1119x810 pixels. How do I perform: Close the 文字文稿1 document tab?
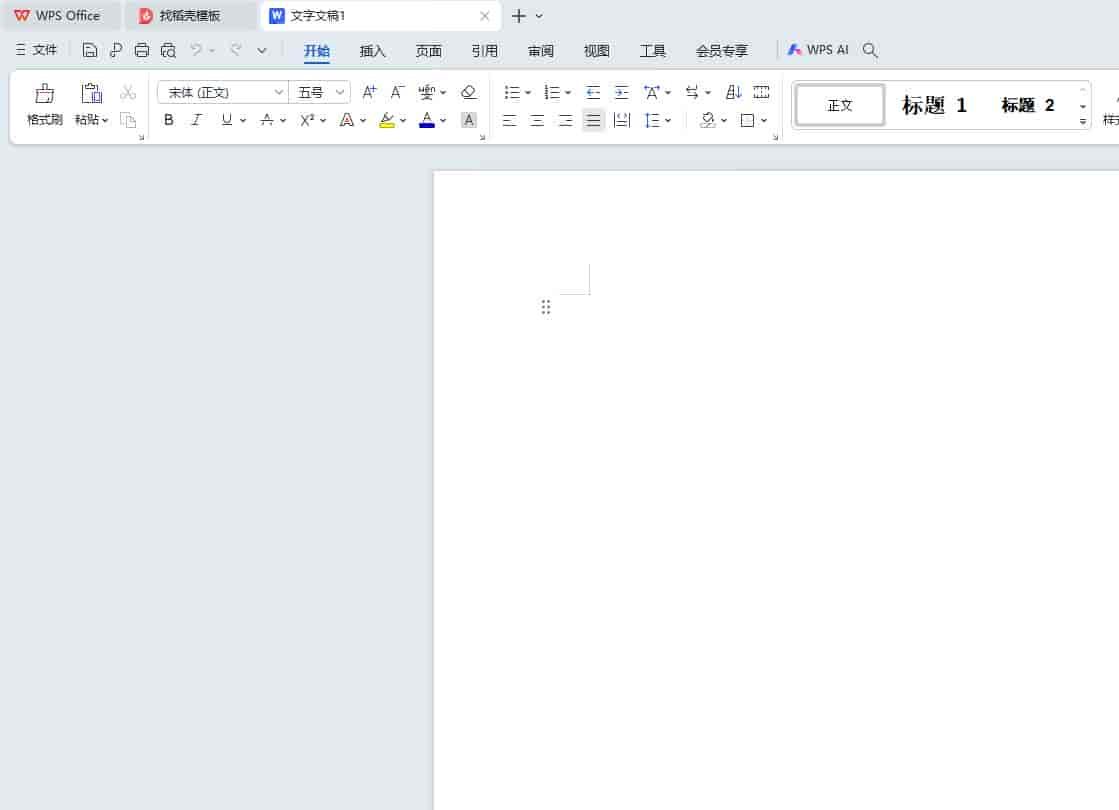pos(485,16)
